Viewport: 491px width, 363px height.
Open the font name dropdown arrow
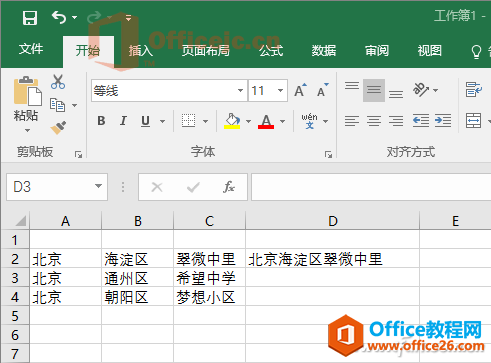pyautogui.click(x=240, y=90)
